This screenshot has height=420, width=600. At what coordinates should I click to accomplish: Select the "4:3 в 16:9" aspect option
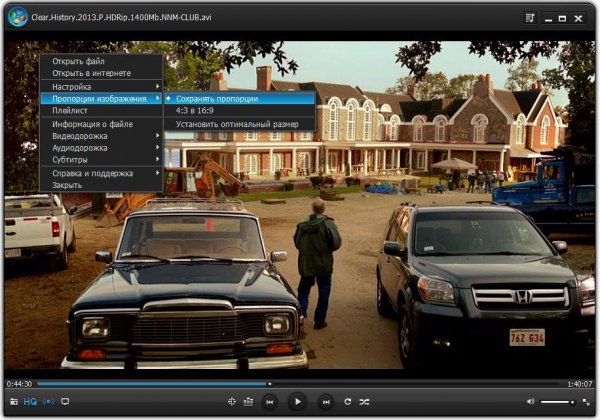click(x=240, y=111)
